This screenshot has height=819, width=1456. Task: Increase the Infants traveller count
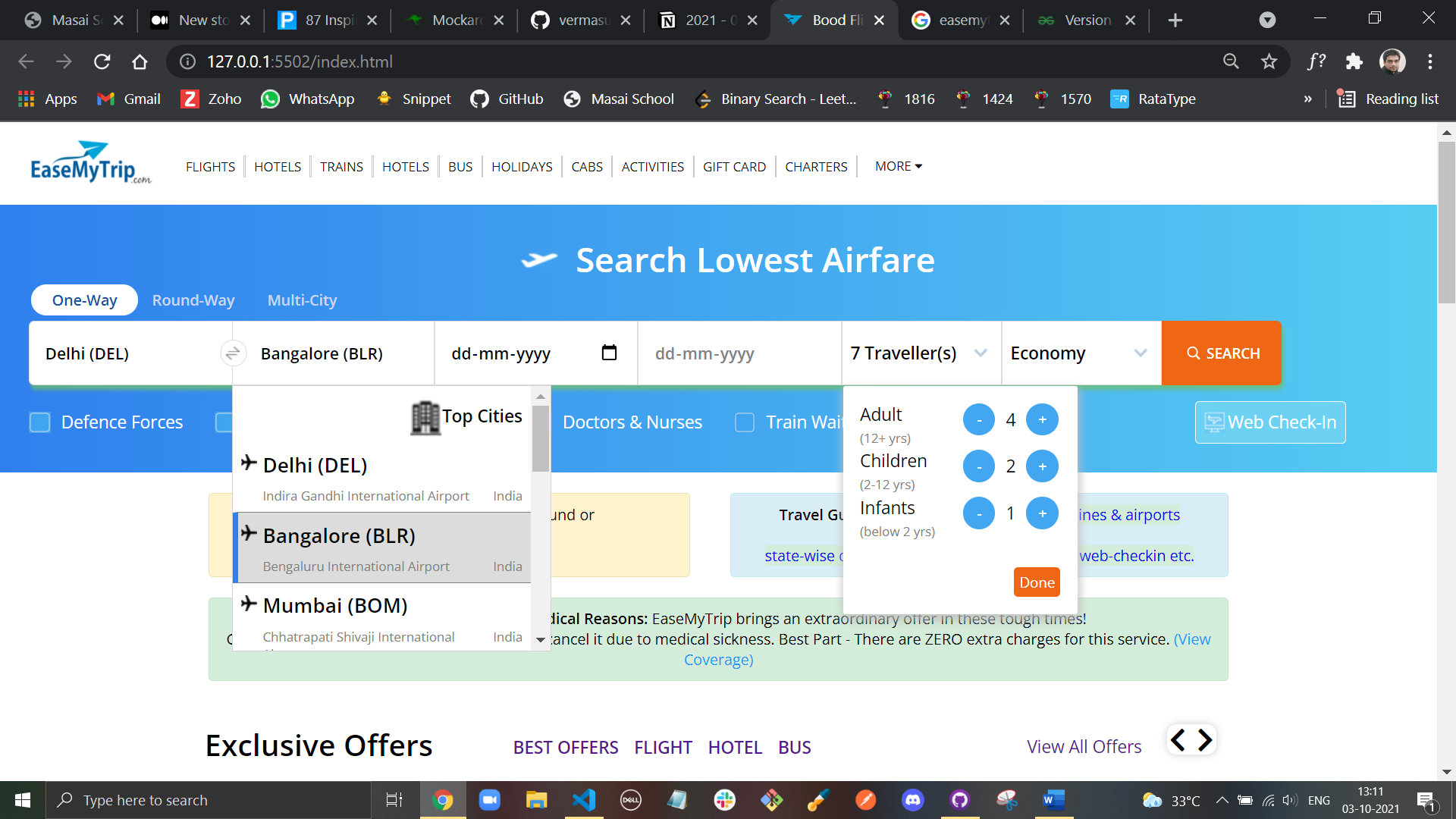[1042, 513]
